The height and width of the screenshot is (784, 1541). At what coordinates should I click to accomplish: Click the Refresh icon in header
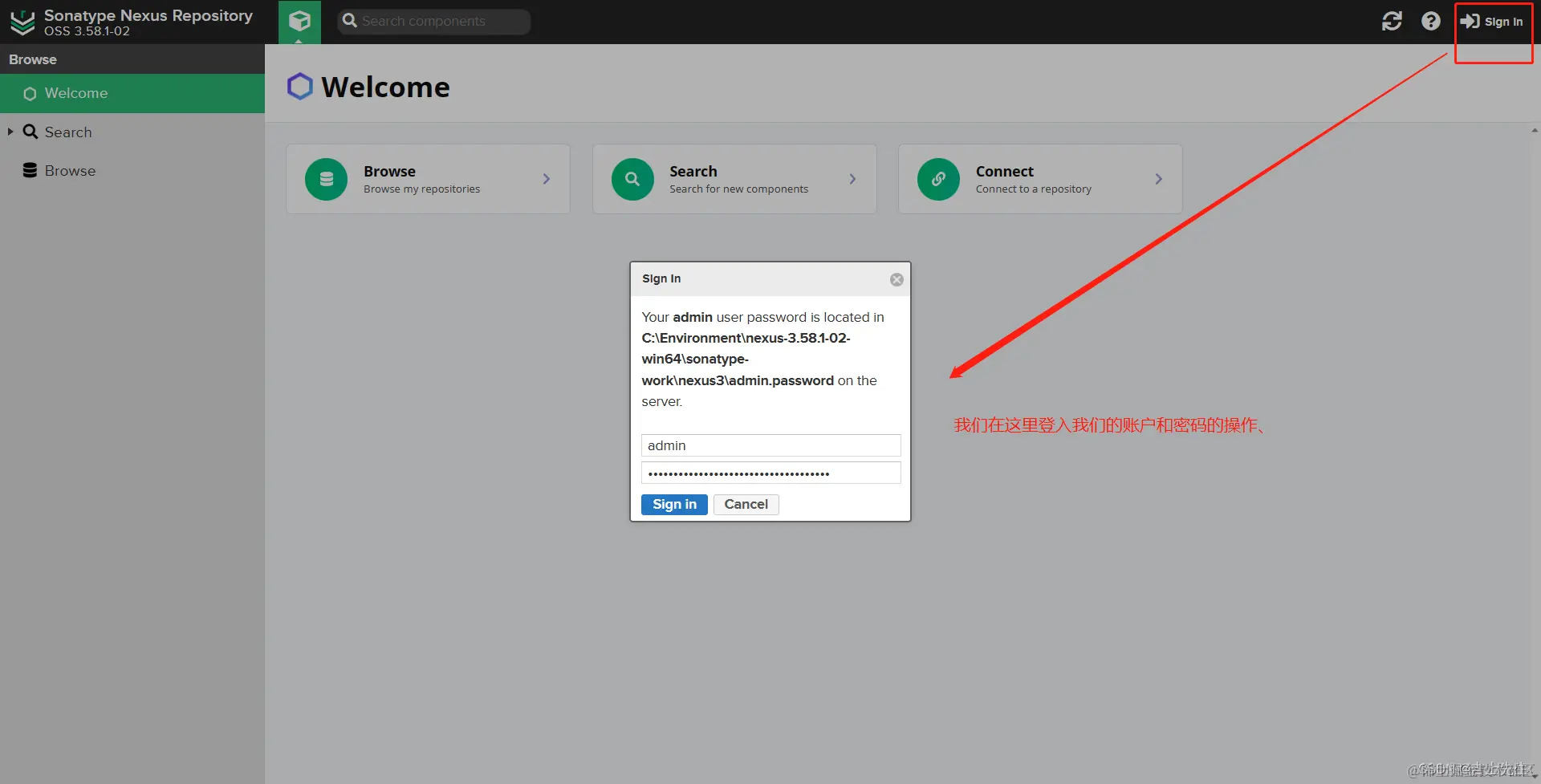pos(1392,22)
